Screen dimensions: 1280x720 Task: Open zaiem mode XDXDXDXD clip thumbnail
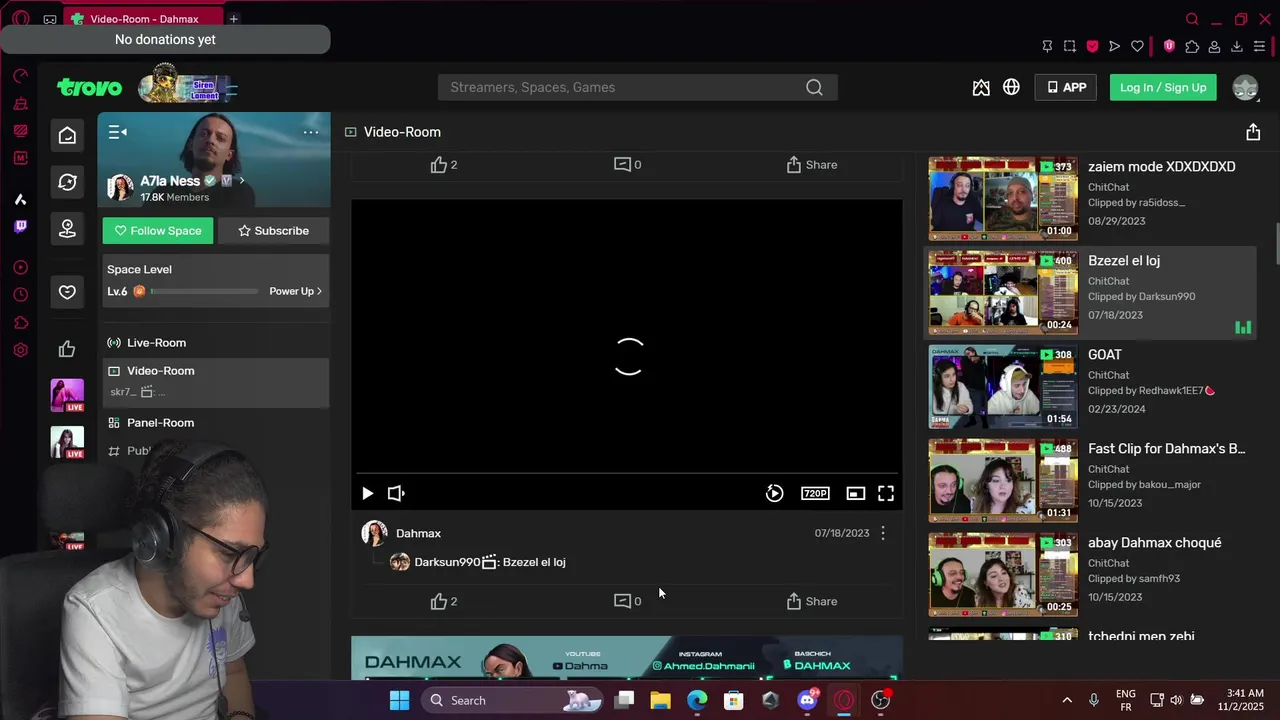point(1003,198)
